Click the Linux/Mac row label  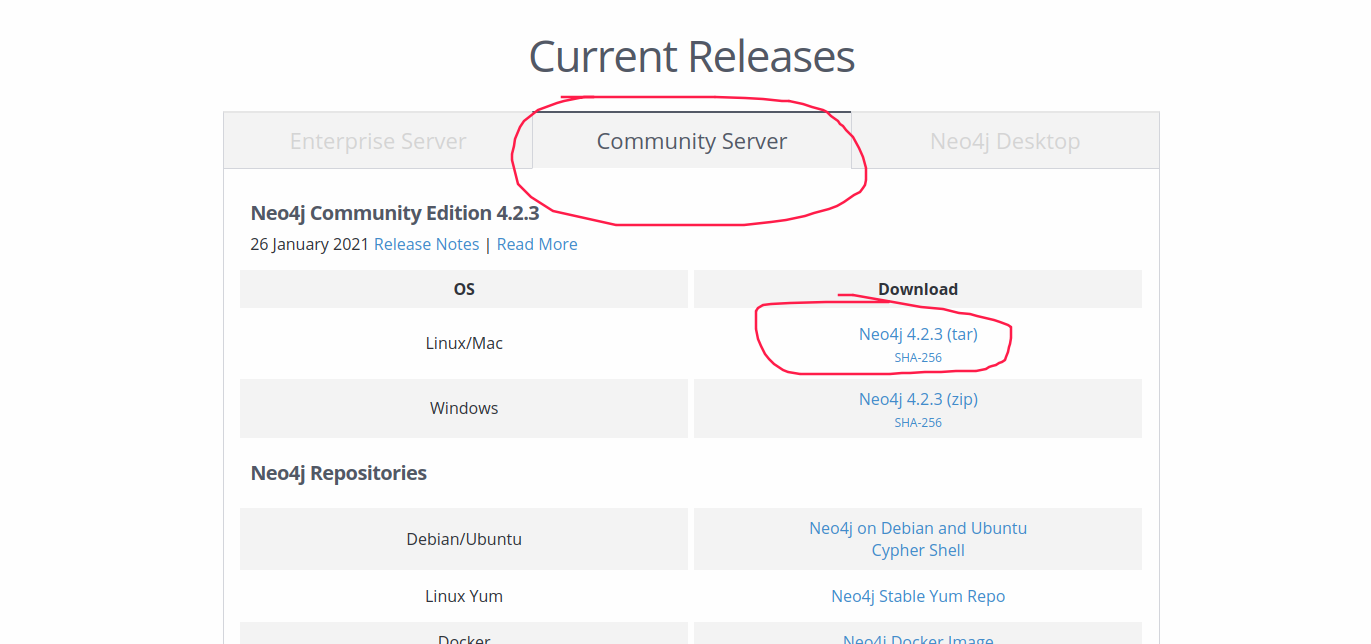[463, 343]
